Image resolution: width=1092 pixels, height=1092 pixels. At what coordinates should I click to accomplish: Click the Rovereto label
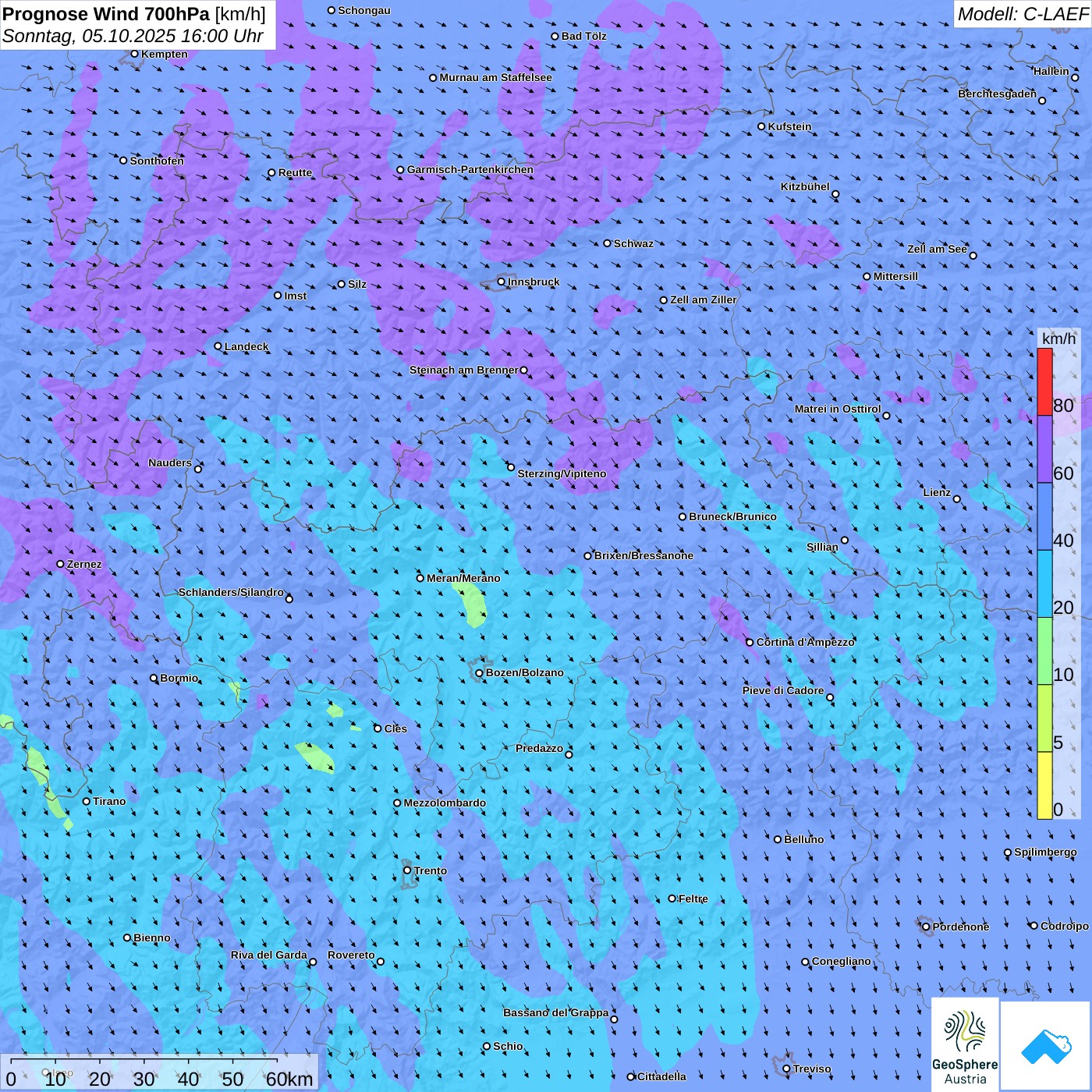point(351,955)
